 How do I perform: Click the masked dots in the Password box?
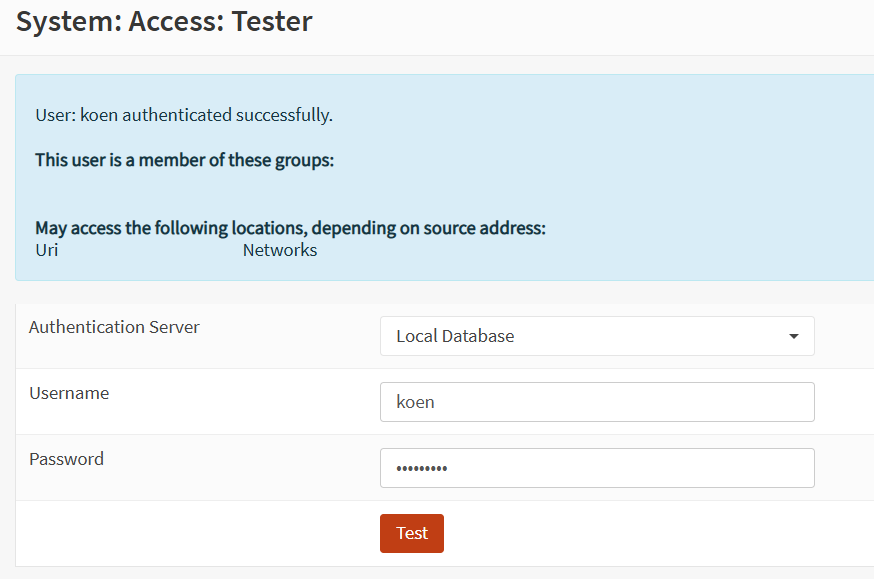pyautogui.click(x=422, y=468)
